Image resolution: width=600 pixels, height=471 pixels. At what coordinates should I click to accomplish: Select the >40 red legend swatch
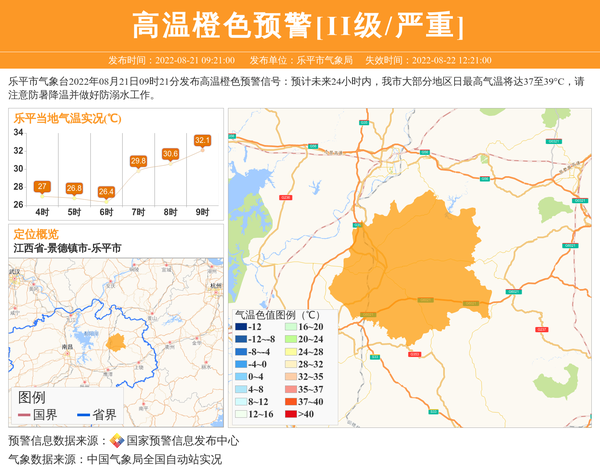pyautogui.click(x=290, y=414)
